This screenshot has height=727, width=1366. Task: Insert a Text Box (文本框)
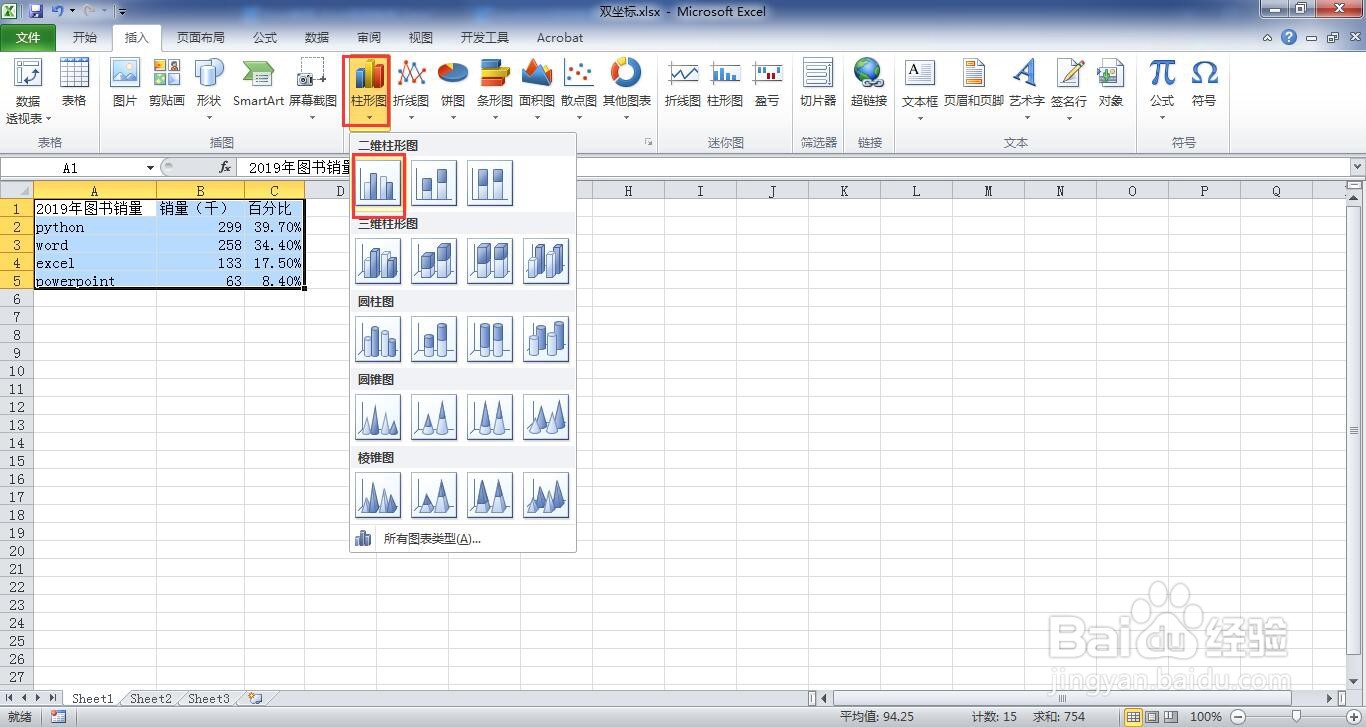click(x=920, y=91)
